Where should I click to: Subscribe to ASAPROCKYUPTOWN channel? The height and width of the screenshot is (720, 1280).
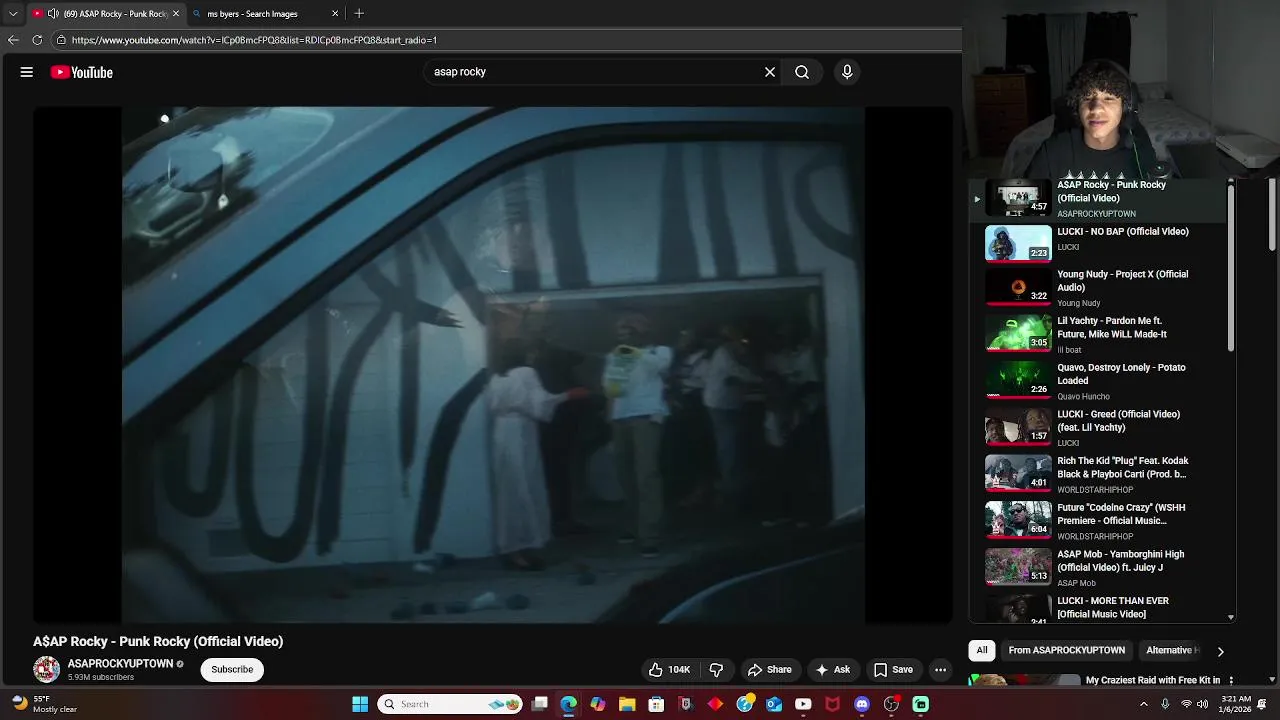pyautogui.click(x=232, y=670)
